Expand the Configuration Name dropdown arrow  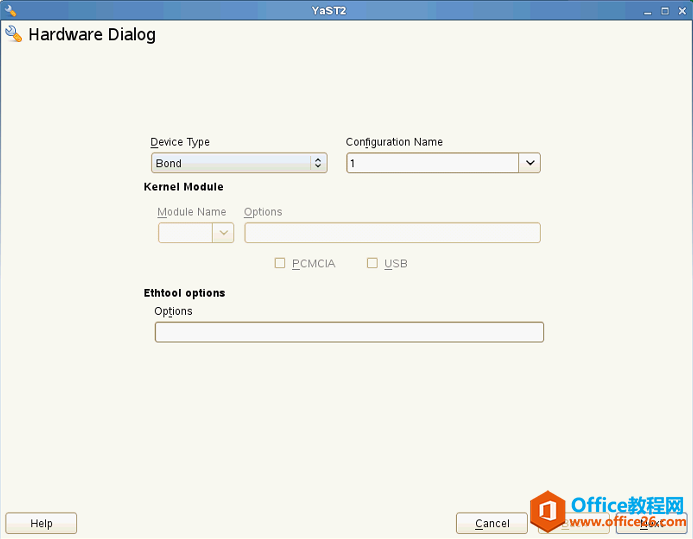point(529,163)
